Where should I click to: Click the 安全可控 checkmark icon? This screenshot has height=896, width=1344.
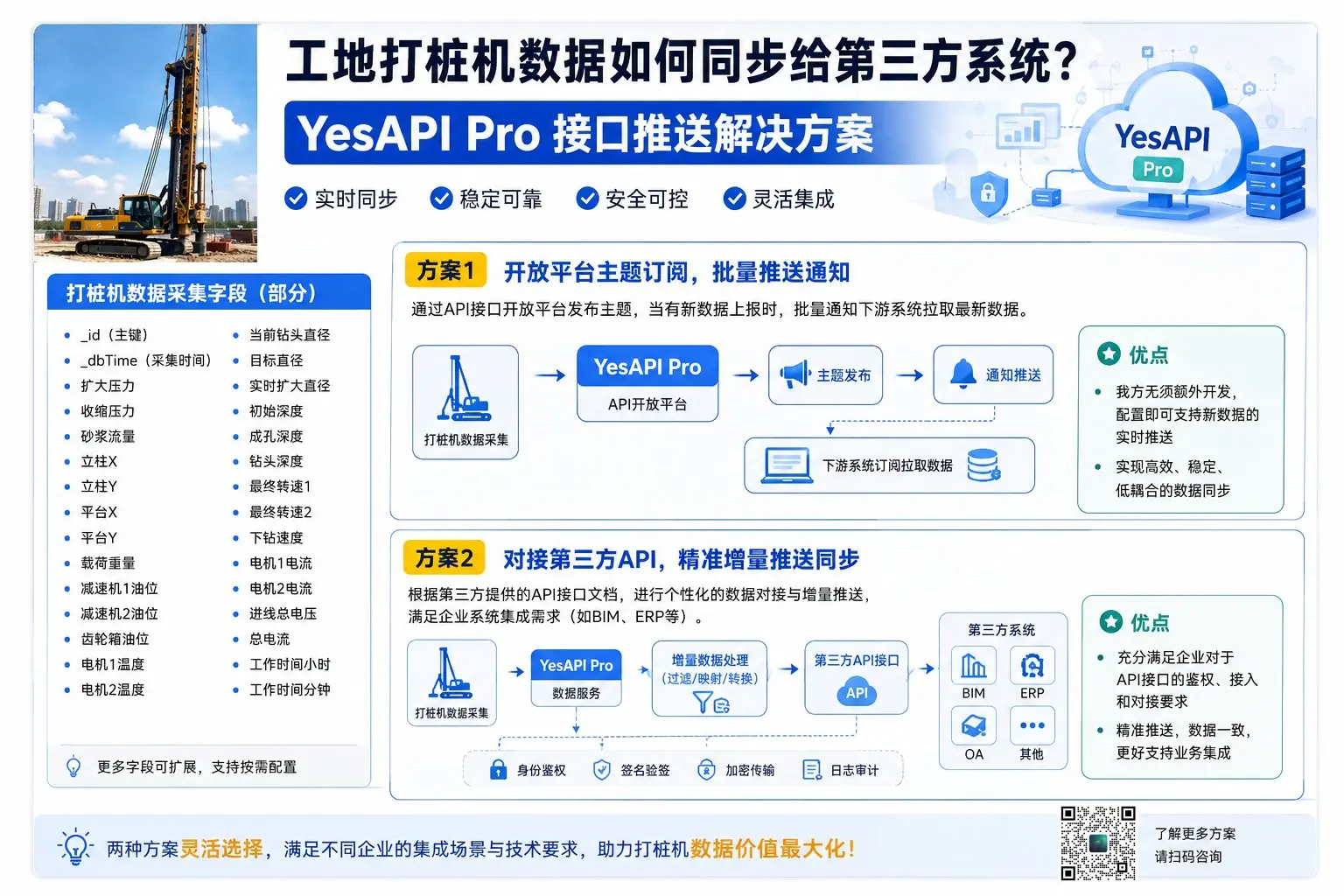tap(587, 199)
